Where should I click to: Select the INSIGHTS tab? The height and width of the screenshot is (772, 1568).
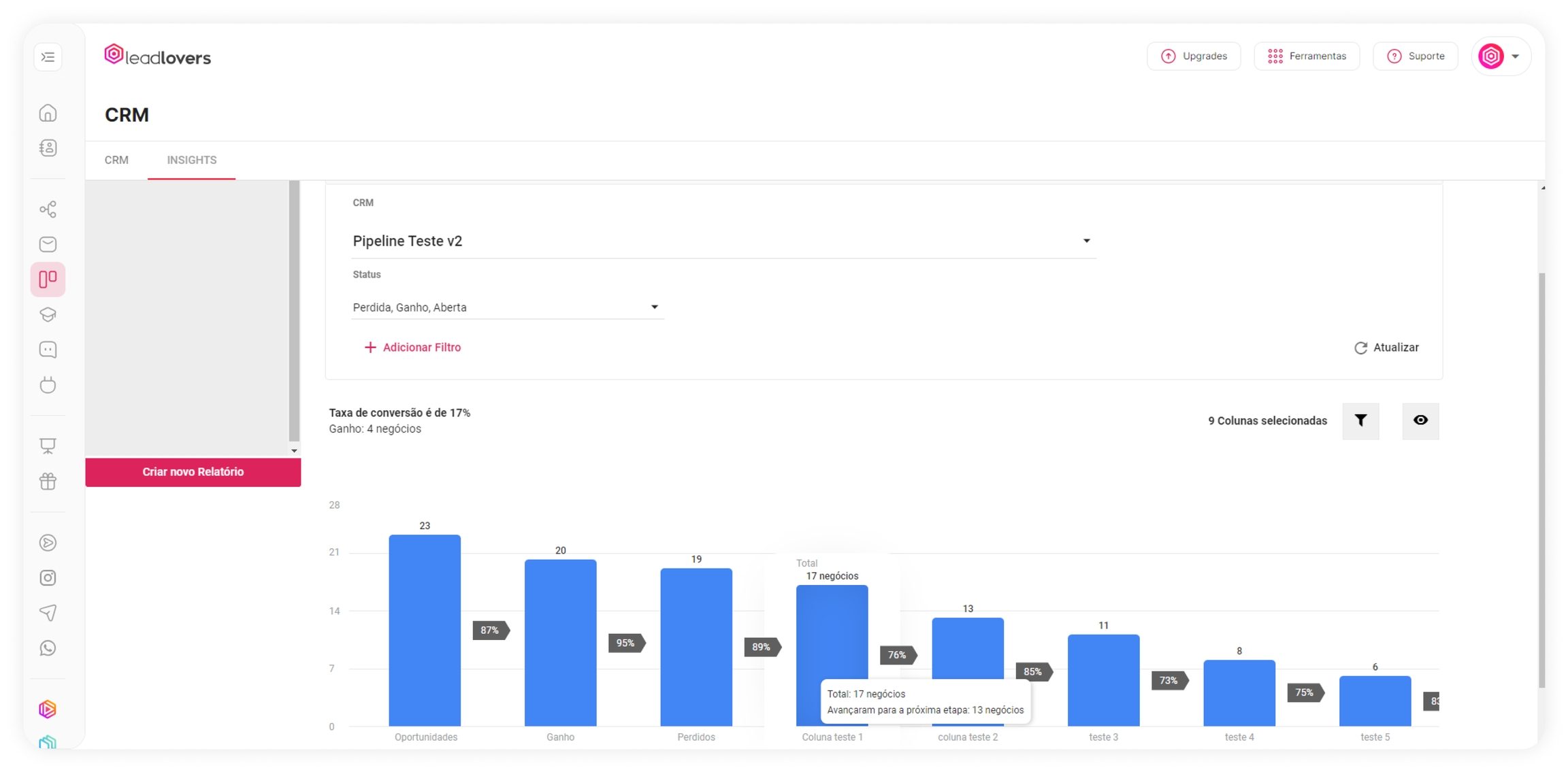(191, 160)
